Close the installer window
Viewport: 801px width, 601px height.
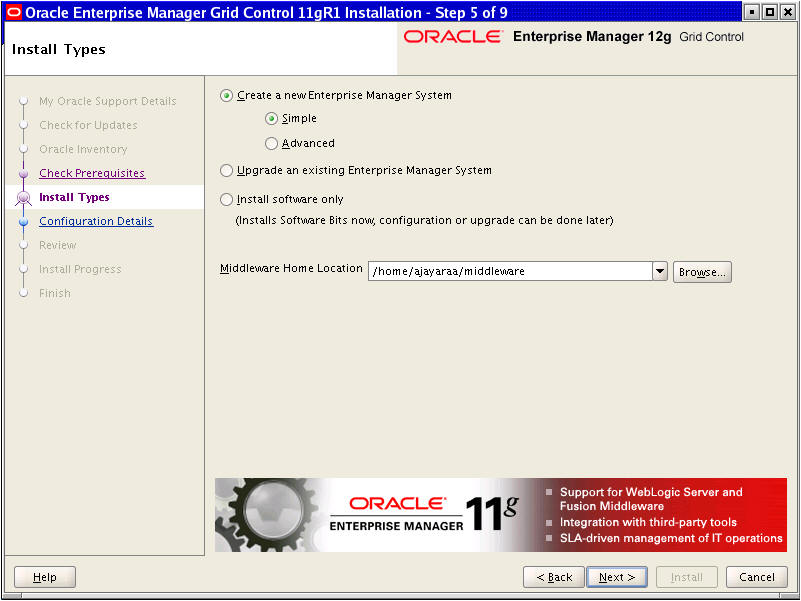click(788, 12)
